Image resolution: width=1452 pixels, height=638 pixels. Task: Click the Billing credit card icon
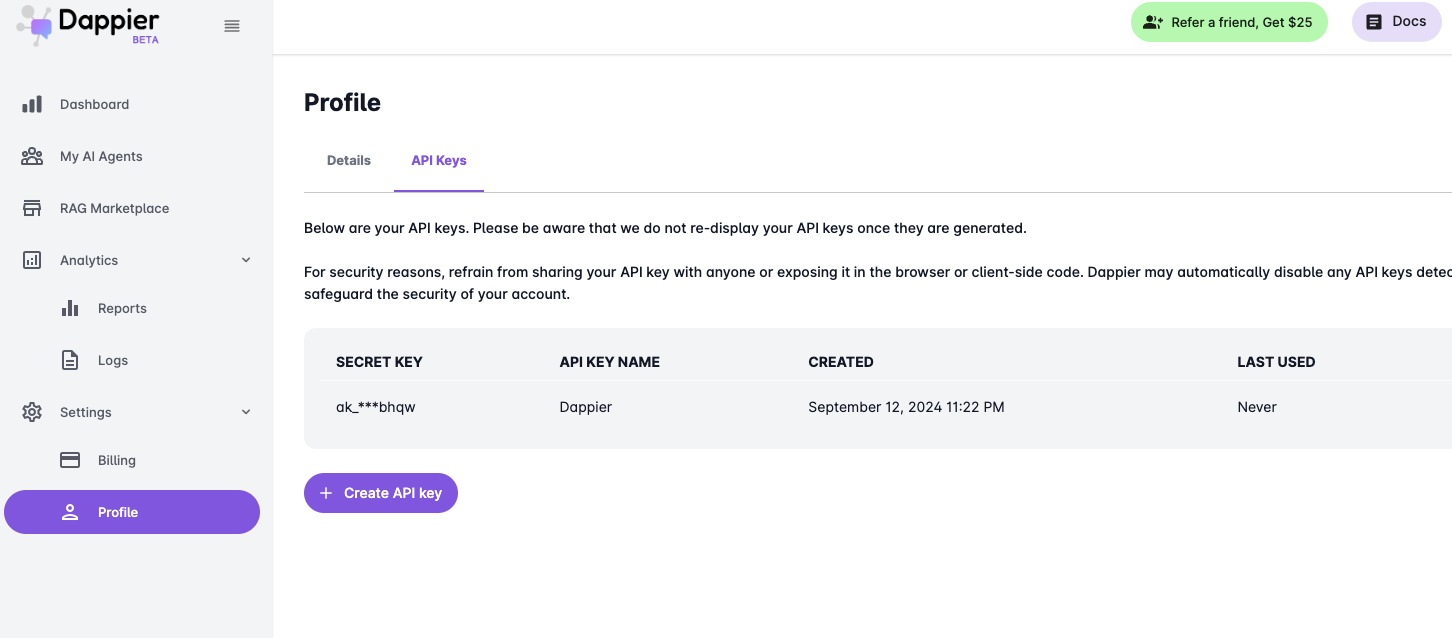coord(70,460)
